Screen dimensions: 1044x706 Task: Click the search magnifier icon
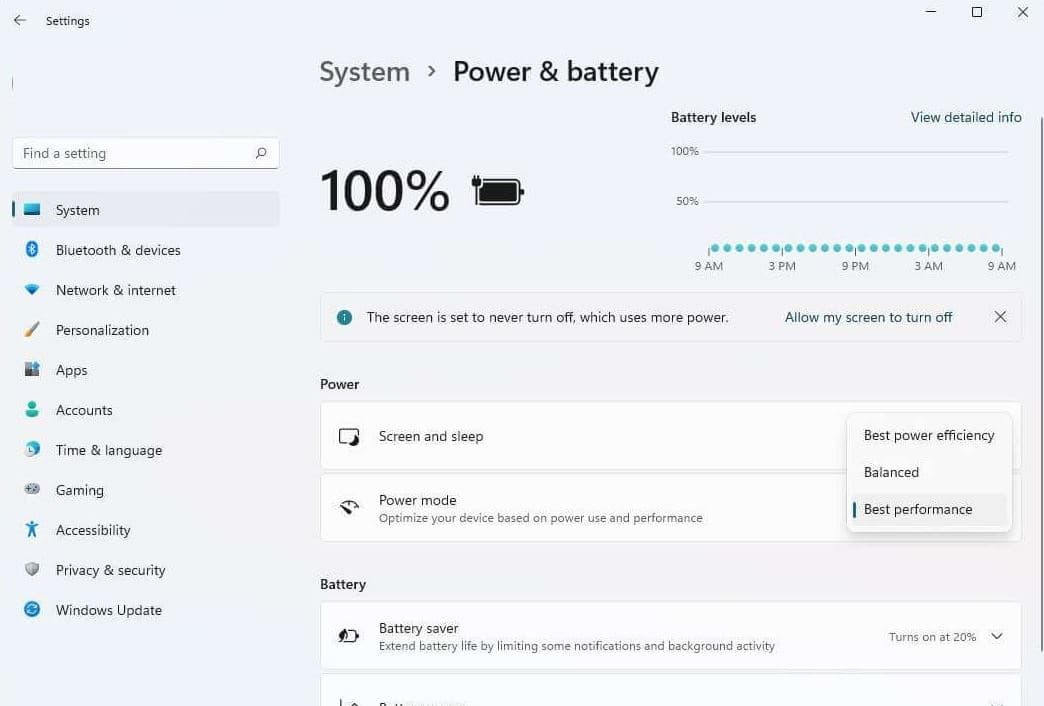tap(261, 153)
